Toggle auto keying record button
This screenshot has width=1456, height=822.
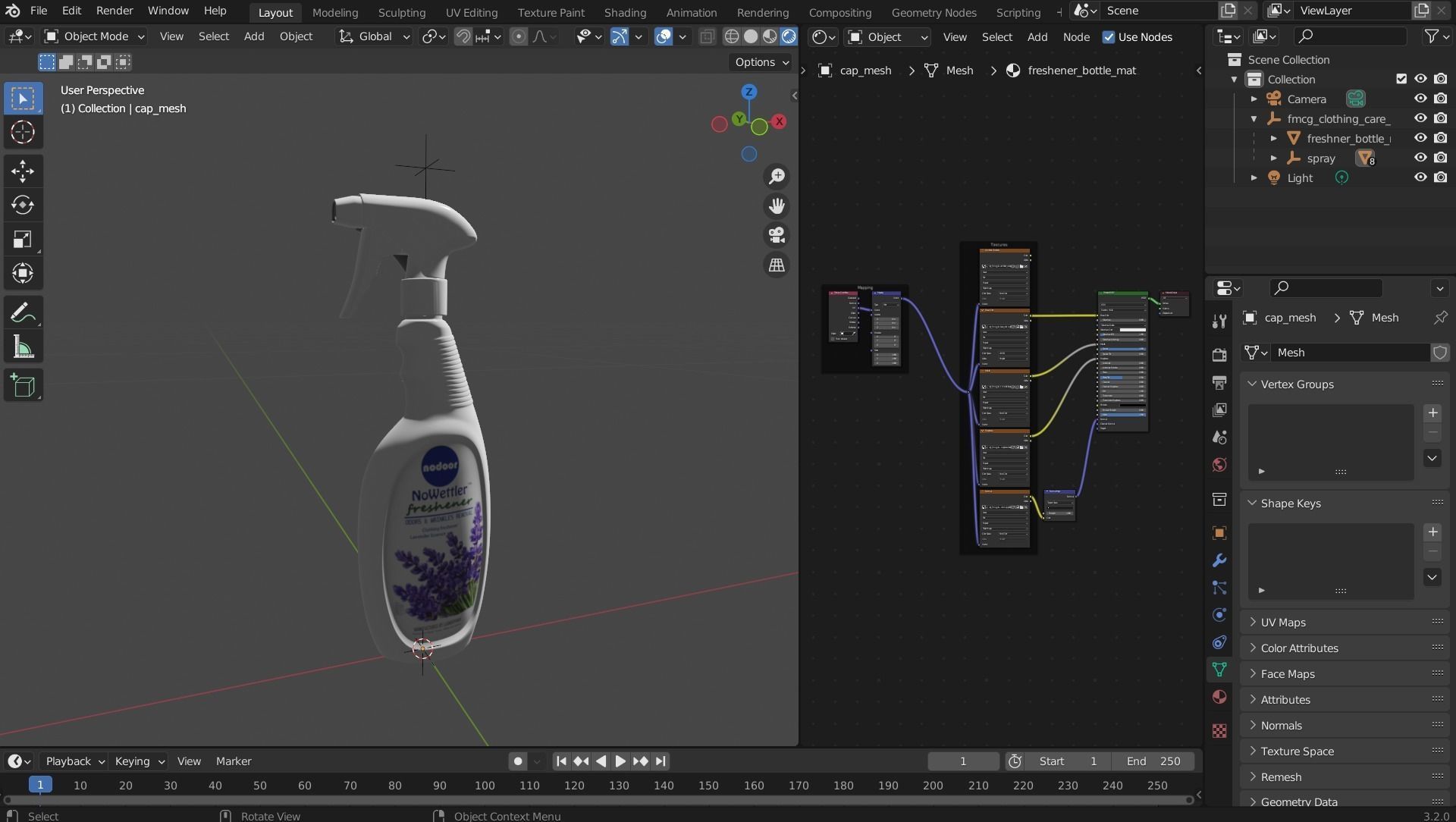[x=518, y=761]
